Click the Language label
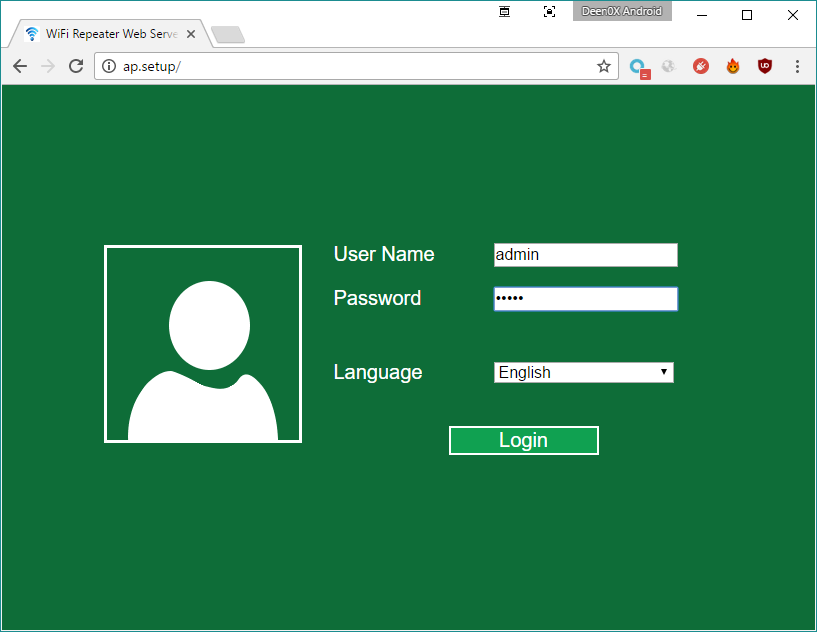 coord(378,373)
